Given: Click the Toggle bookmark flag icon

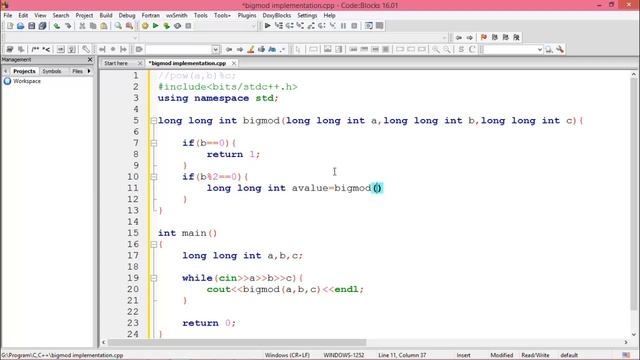Looking at the screenshot, I should pyautogui.click(x=484, y=37).
